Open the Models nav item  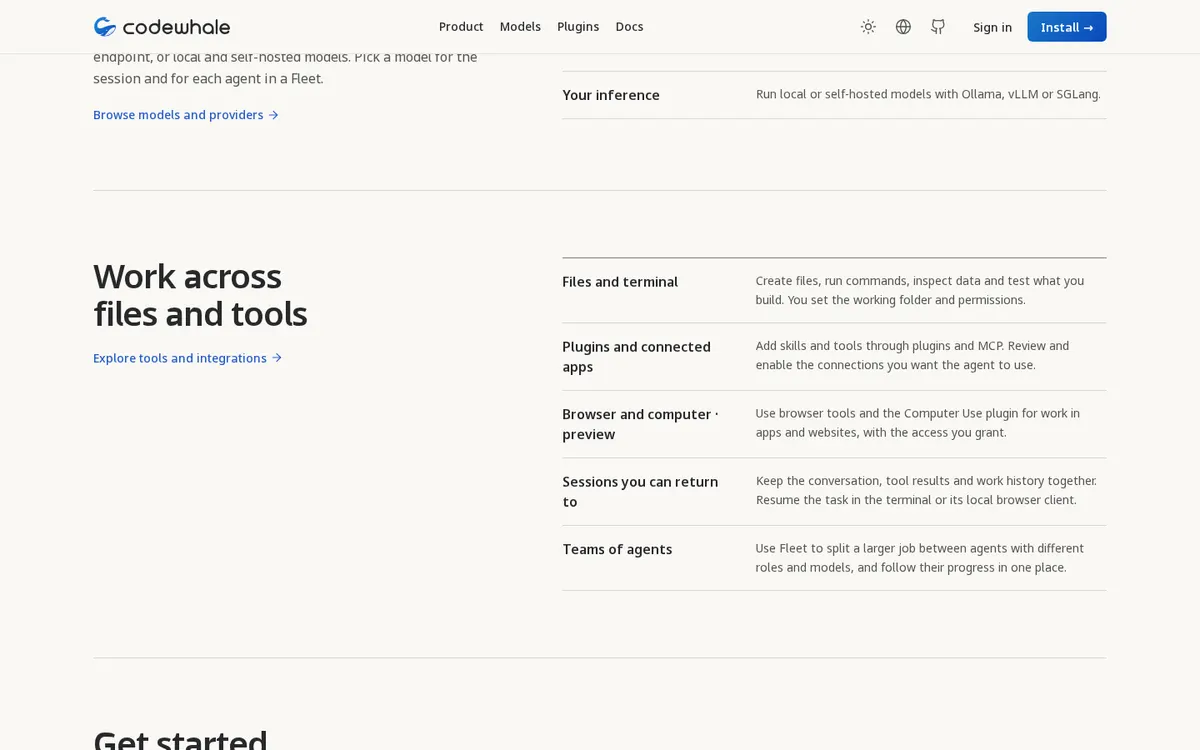click(520, 27)
